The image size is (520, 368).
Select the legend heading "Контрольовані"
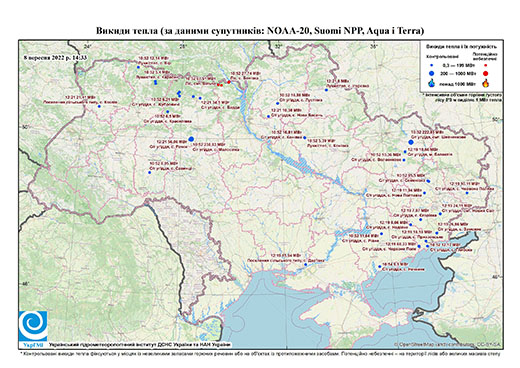pos(443,57)
